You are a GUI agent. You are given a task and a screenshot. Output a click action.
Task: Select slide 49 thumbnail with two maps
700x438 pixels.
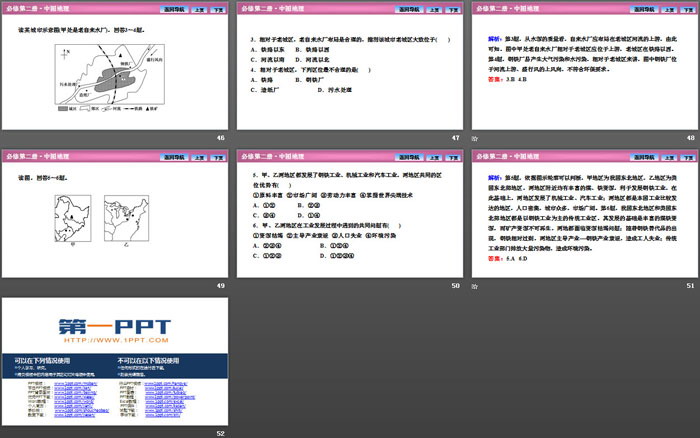click(x=115, y=214)
